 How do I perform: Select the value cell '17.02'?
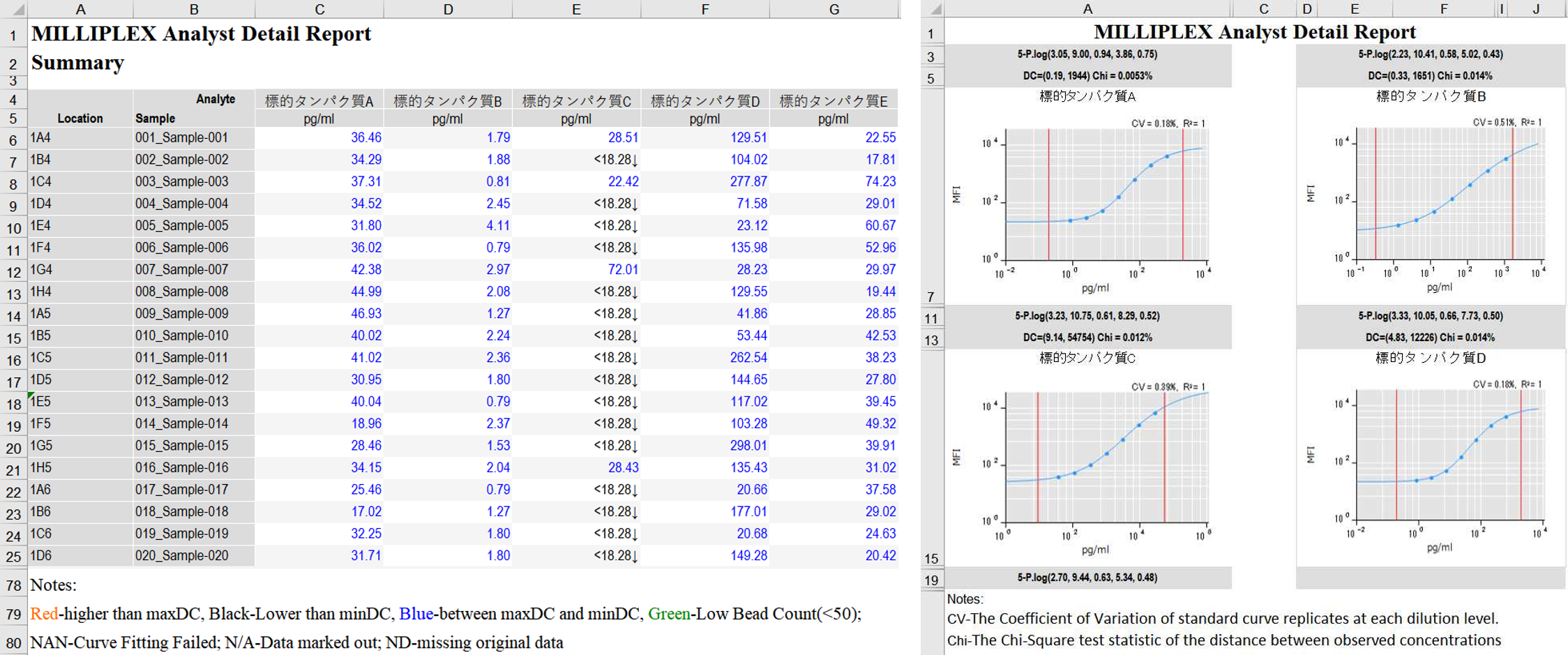319,511
